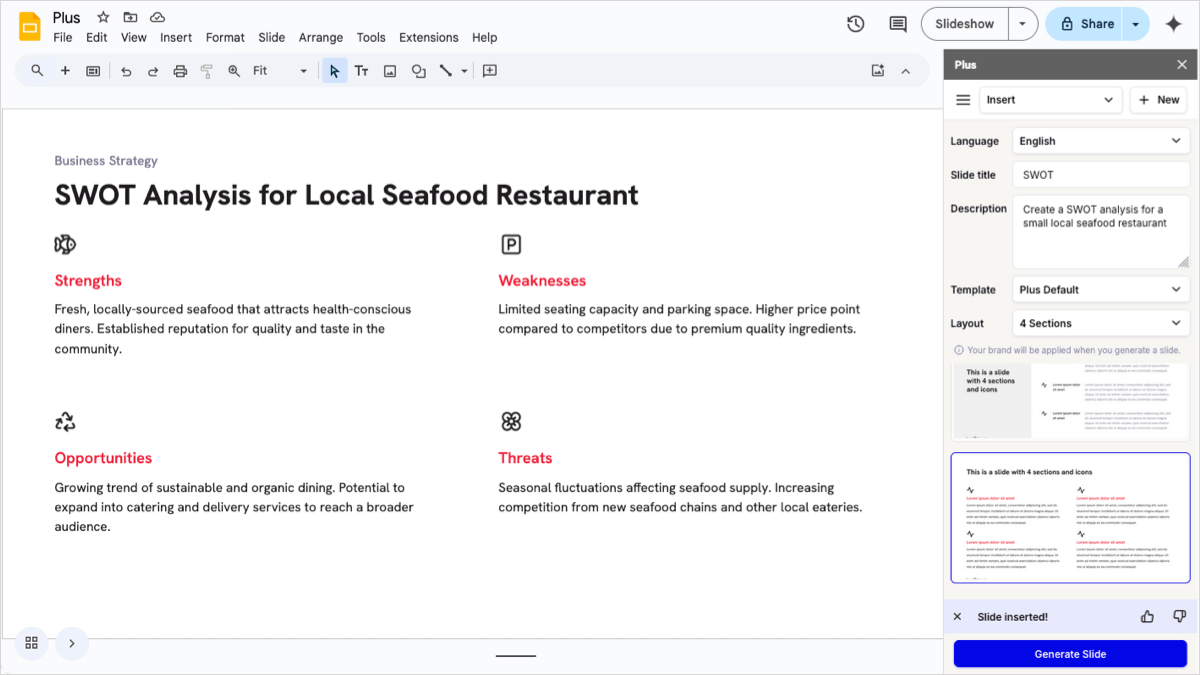Redo the last action

[x=153, y=71]
